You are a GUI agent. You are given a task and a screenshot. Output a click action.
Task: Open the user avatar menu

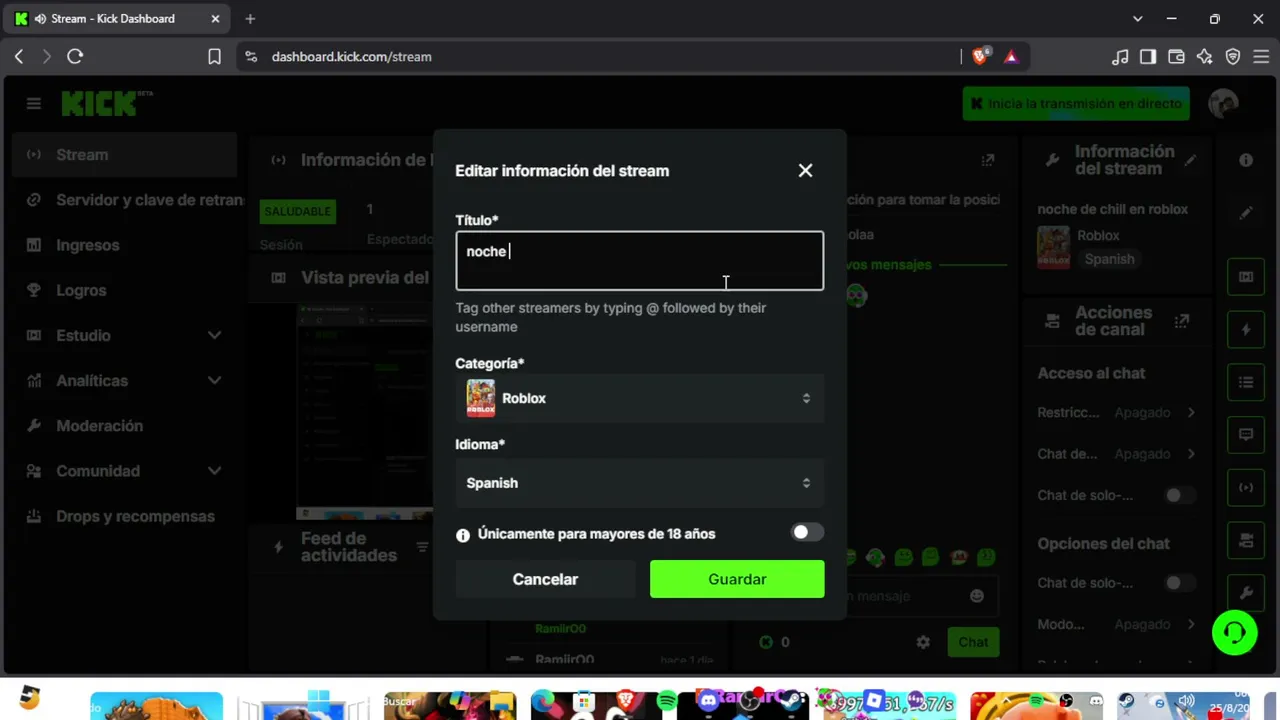pos(1224,103)
